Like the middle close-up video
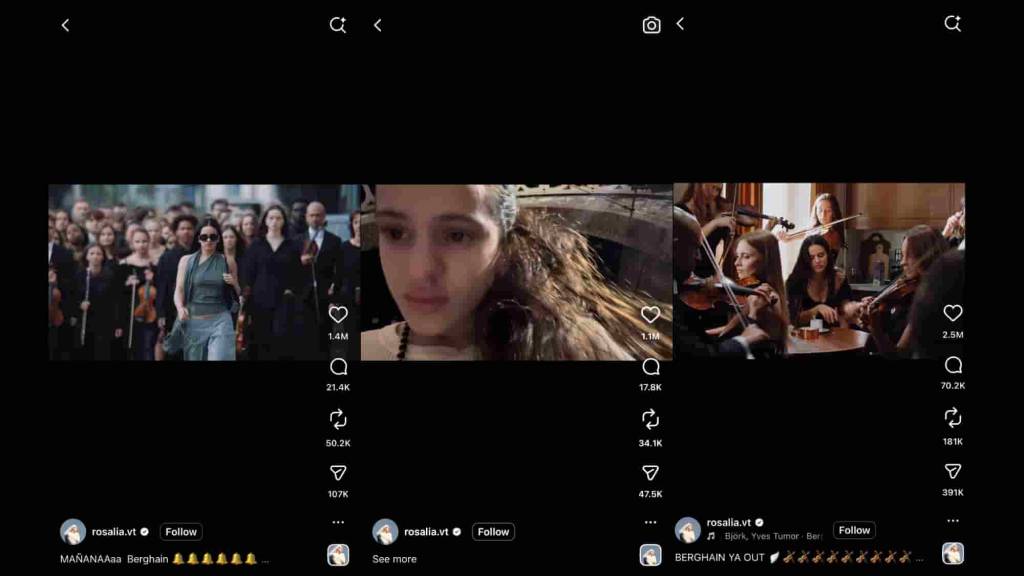 pos(652,312)
